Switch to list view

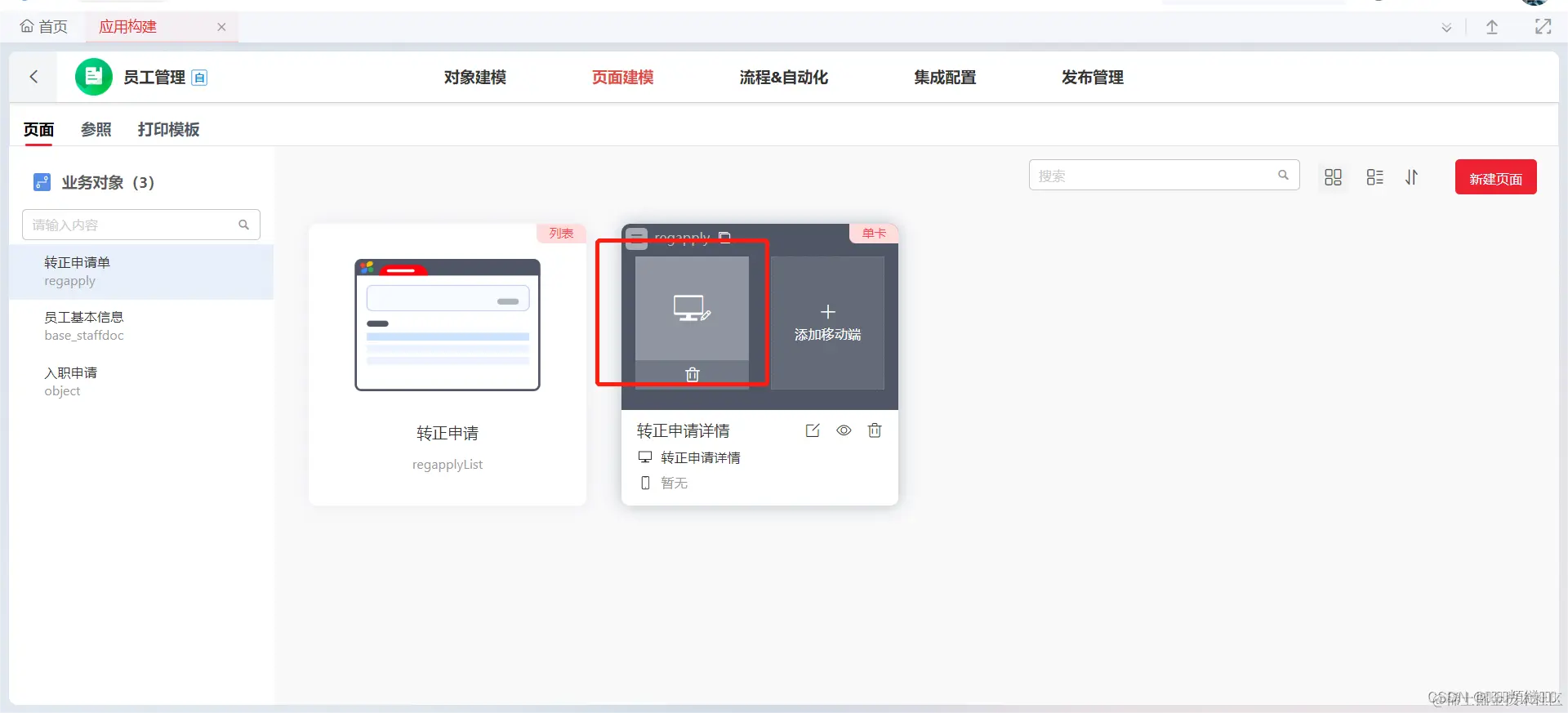point(1375,177)
